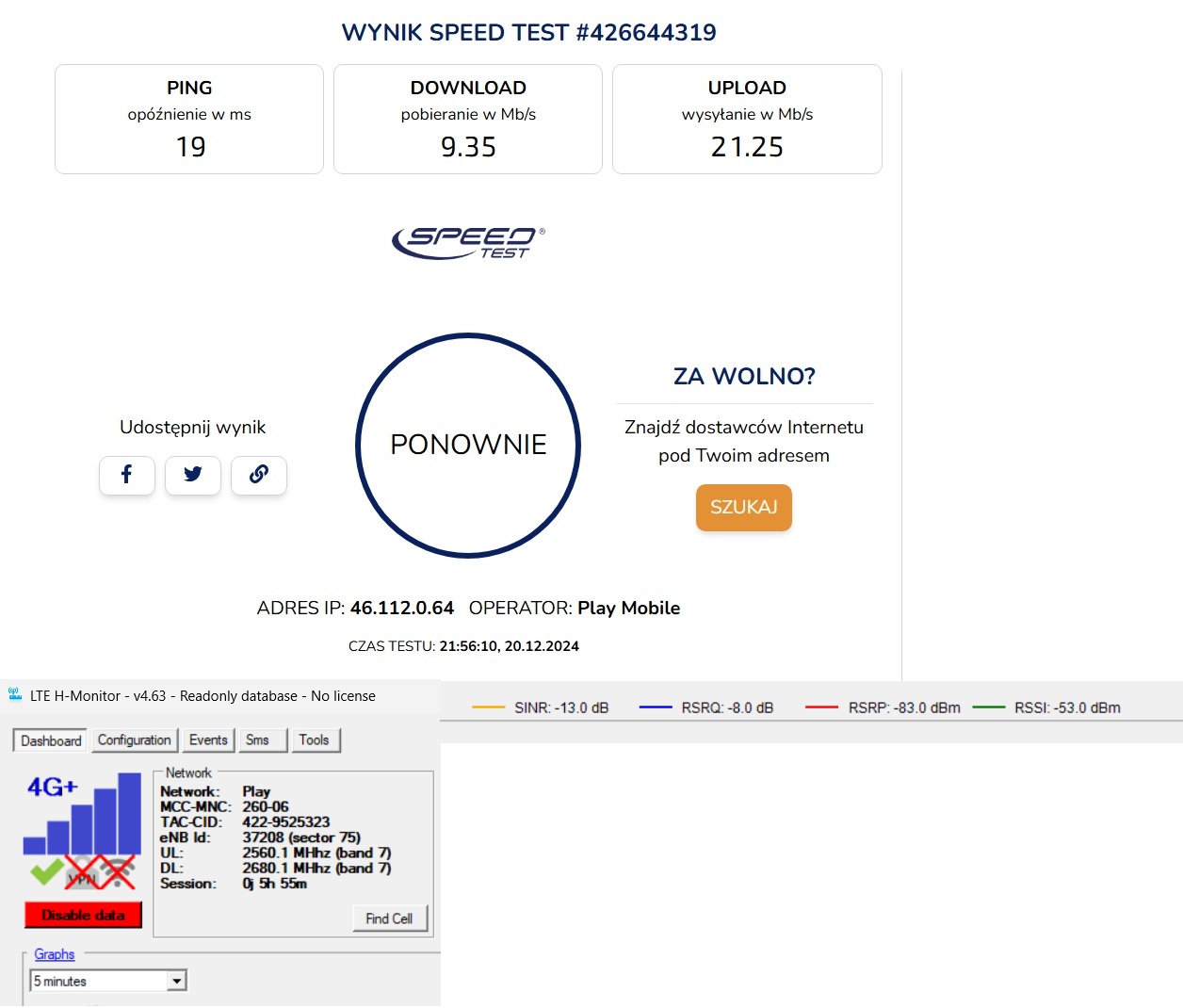This screenshot has height=1008, width=1183.
Task: Share result on Twitter
Action: [x=193, y=475]
